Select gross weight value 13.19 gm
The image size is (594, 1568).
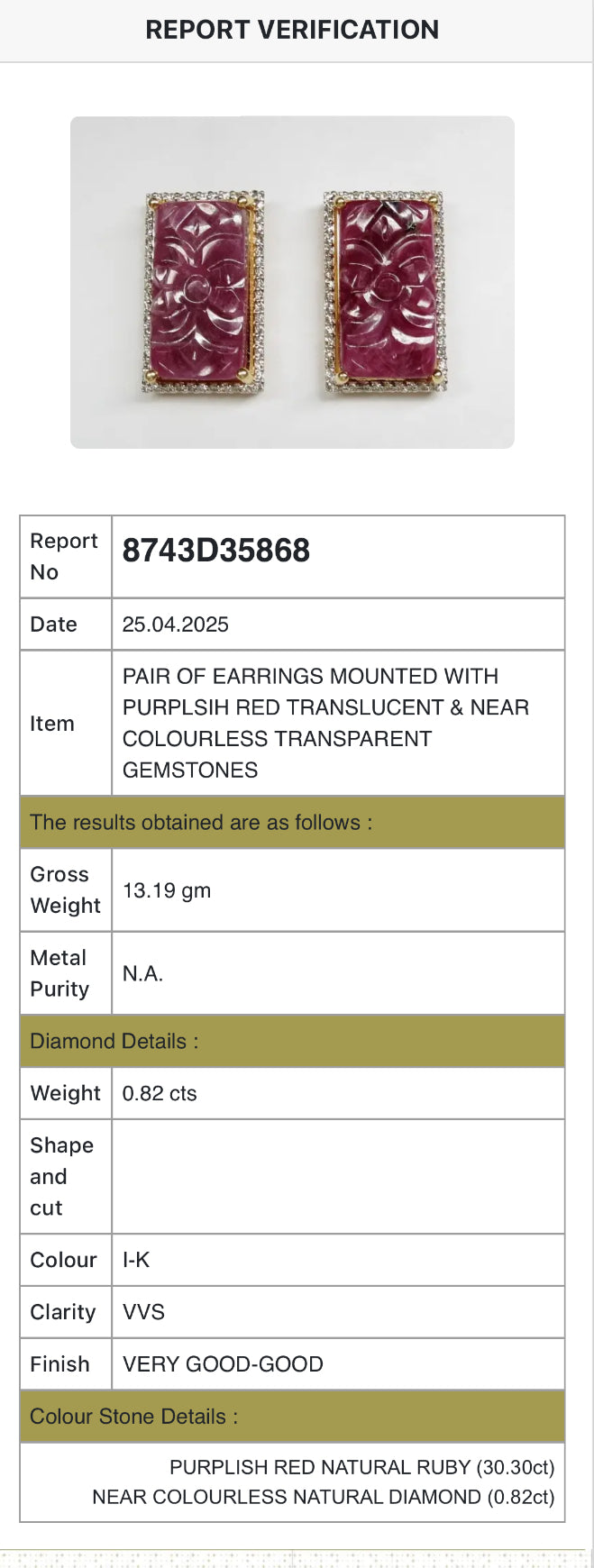pyautogui.click(x=167, y=890)
